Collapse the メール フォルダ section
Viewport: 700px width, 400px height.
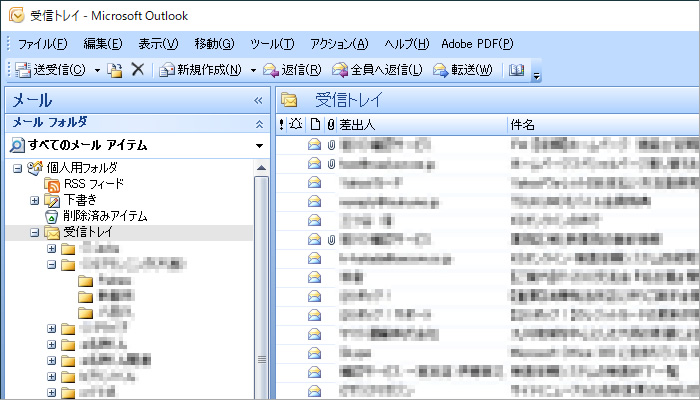(259, 125)
